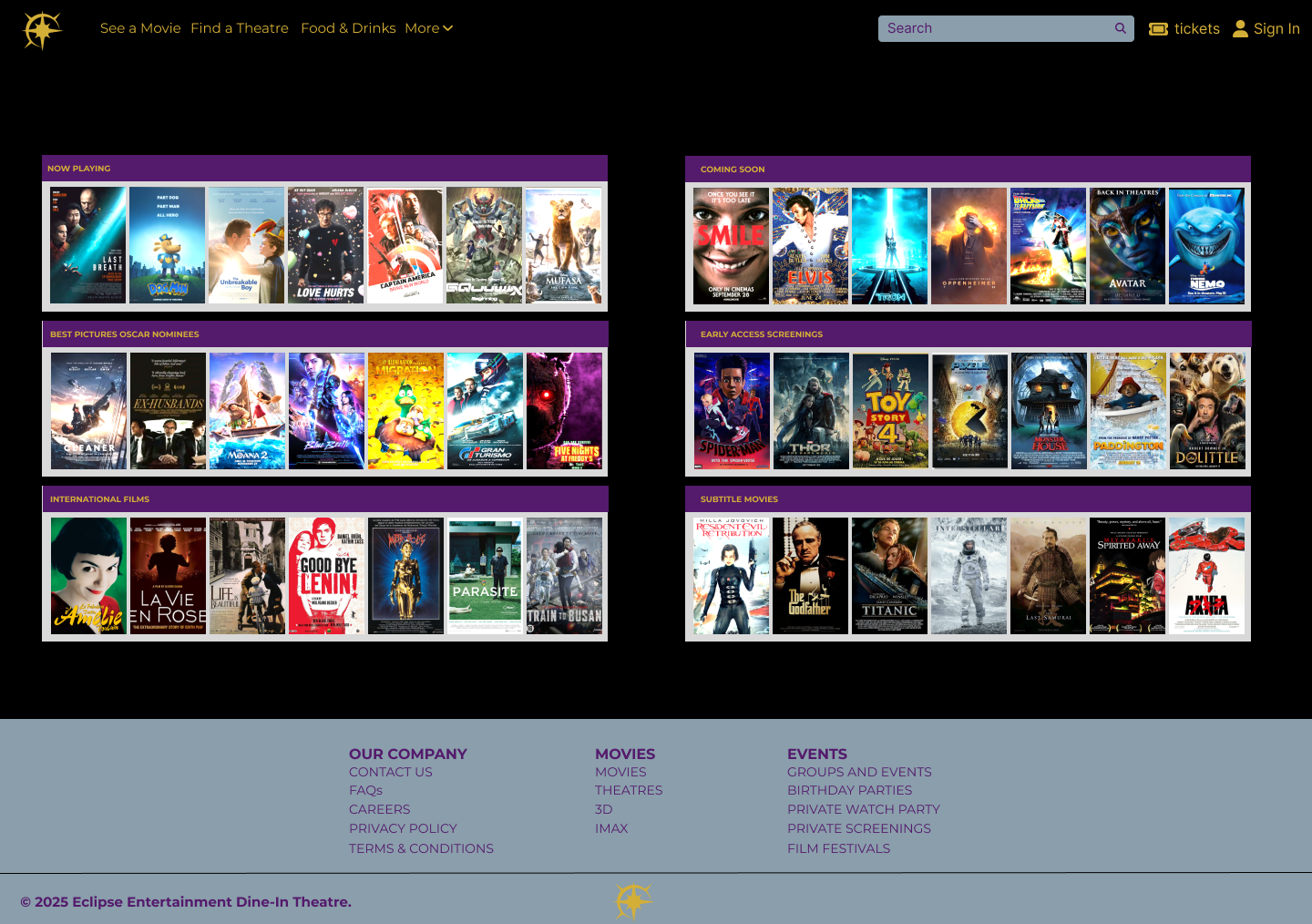
Task: Open the Parasite movie poster
Action: coord(485,576)
